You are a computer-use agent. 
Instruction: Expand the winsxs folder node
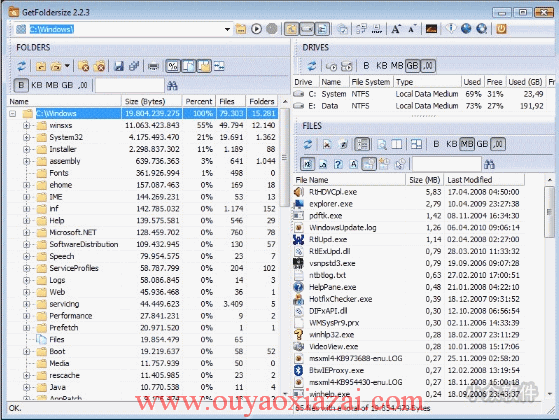tap(26, 126)
